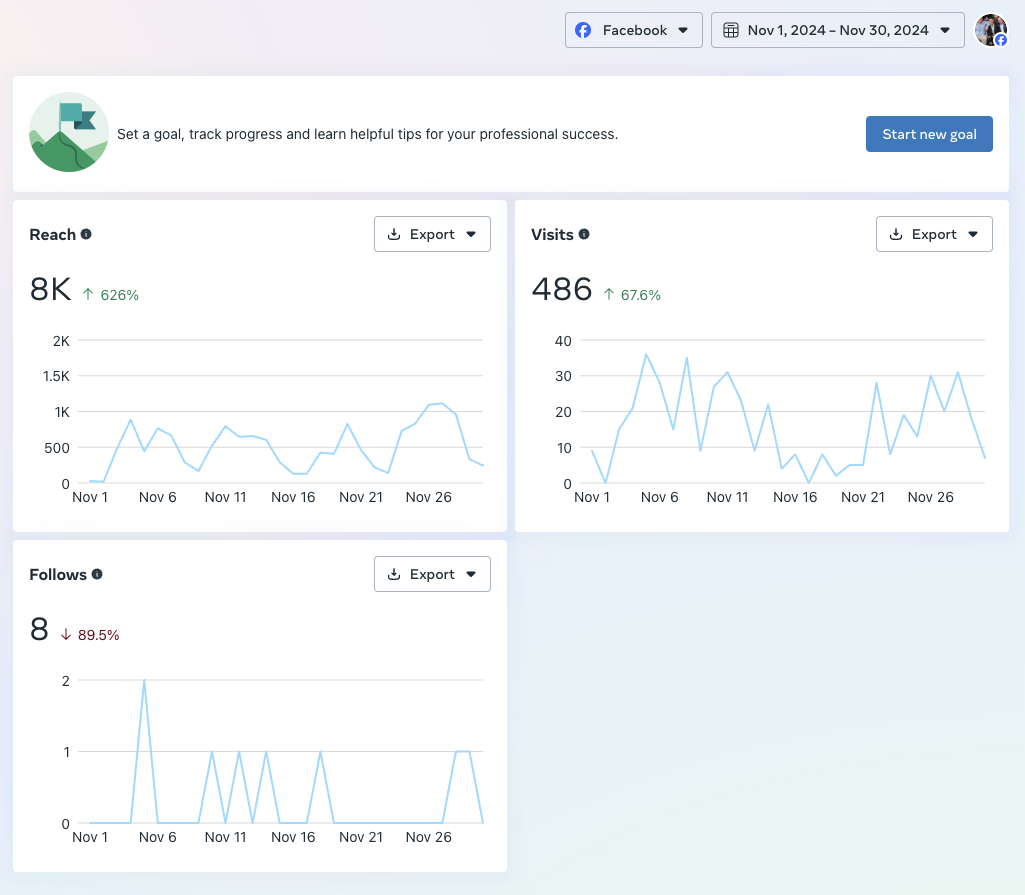Click the Follows peak on the chart
The height and width of the screenshot is (895, 1025).
click(145, 681)
